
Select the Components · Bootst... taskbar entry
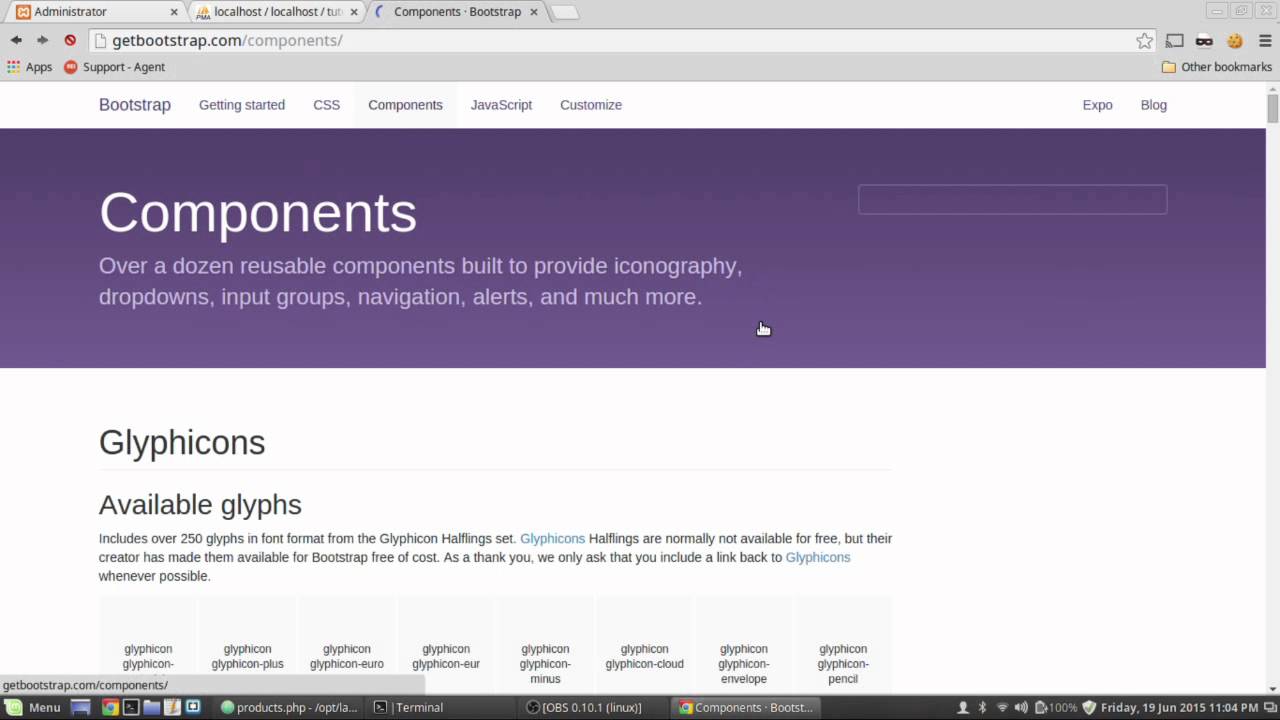[x=746, y=707]
